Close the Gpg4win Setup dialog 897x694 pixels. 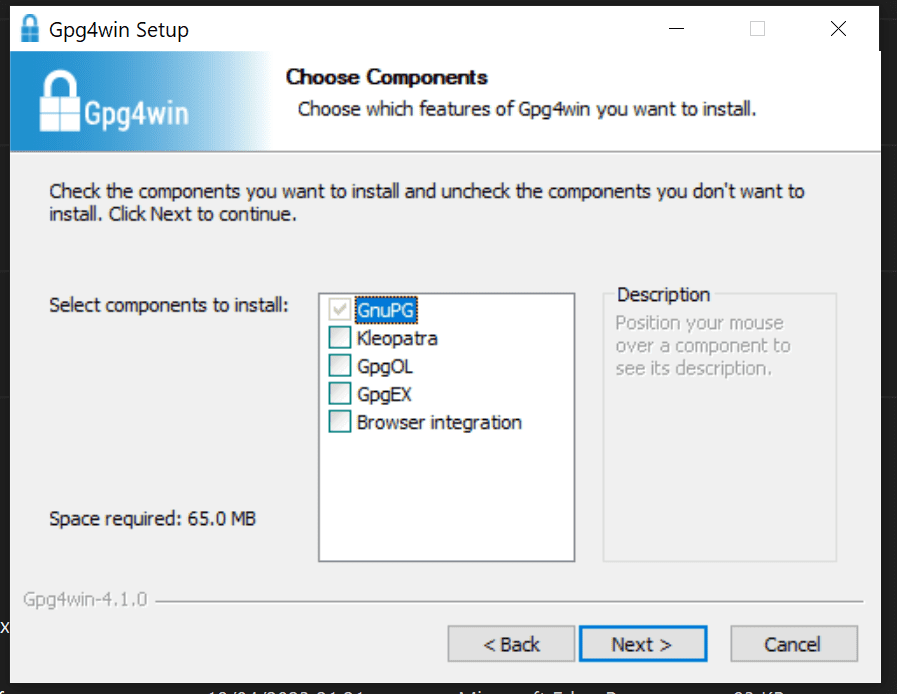coord(838,29)
